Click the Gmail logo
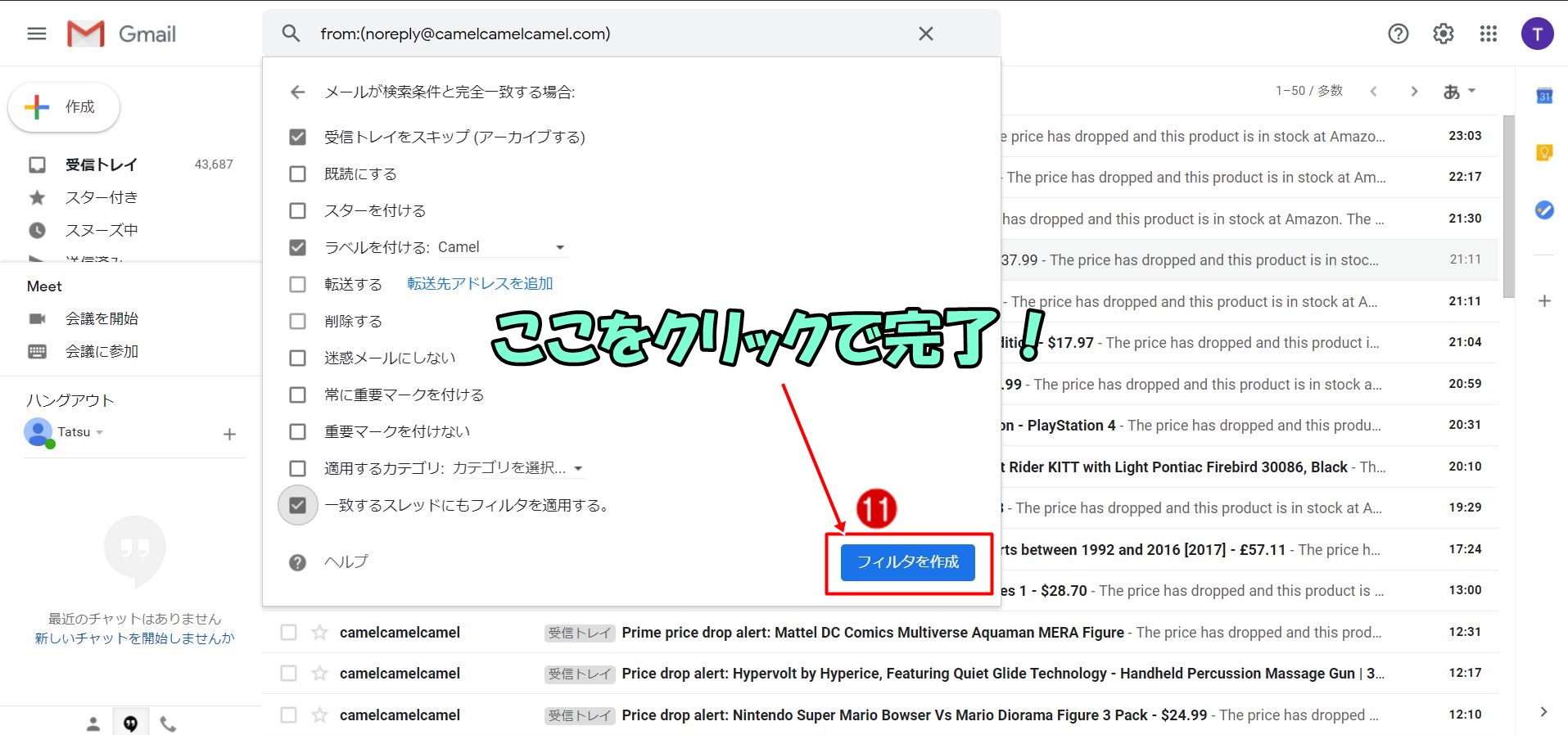This screenshot has width=1568, height=735. coord(121,34)
